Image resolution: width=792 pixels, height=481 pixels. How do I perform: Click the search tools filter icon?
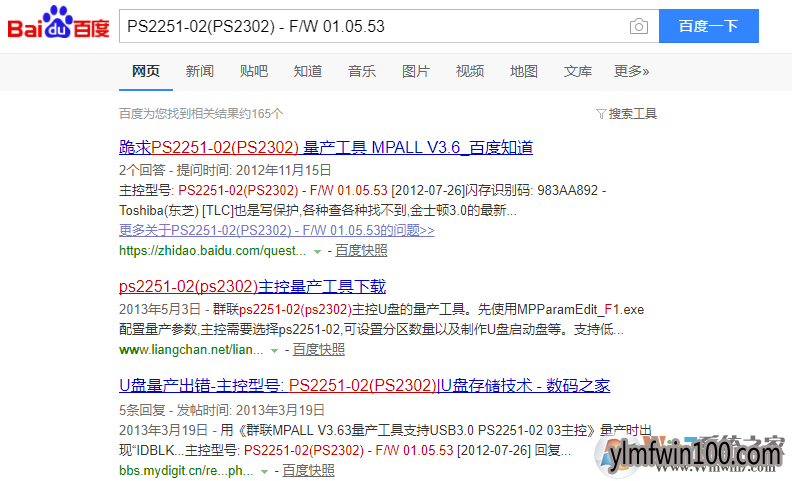pyautogui.click(x=601, y=114)
